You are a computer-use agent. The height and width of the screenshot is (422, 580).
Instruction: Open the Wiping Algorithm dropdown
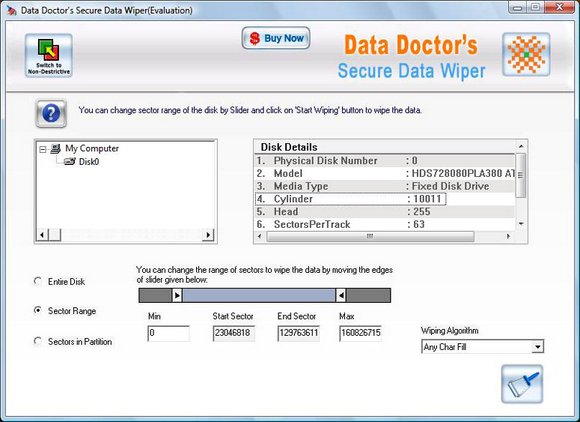[537, 347]
